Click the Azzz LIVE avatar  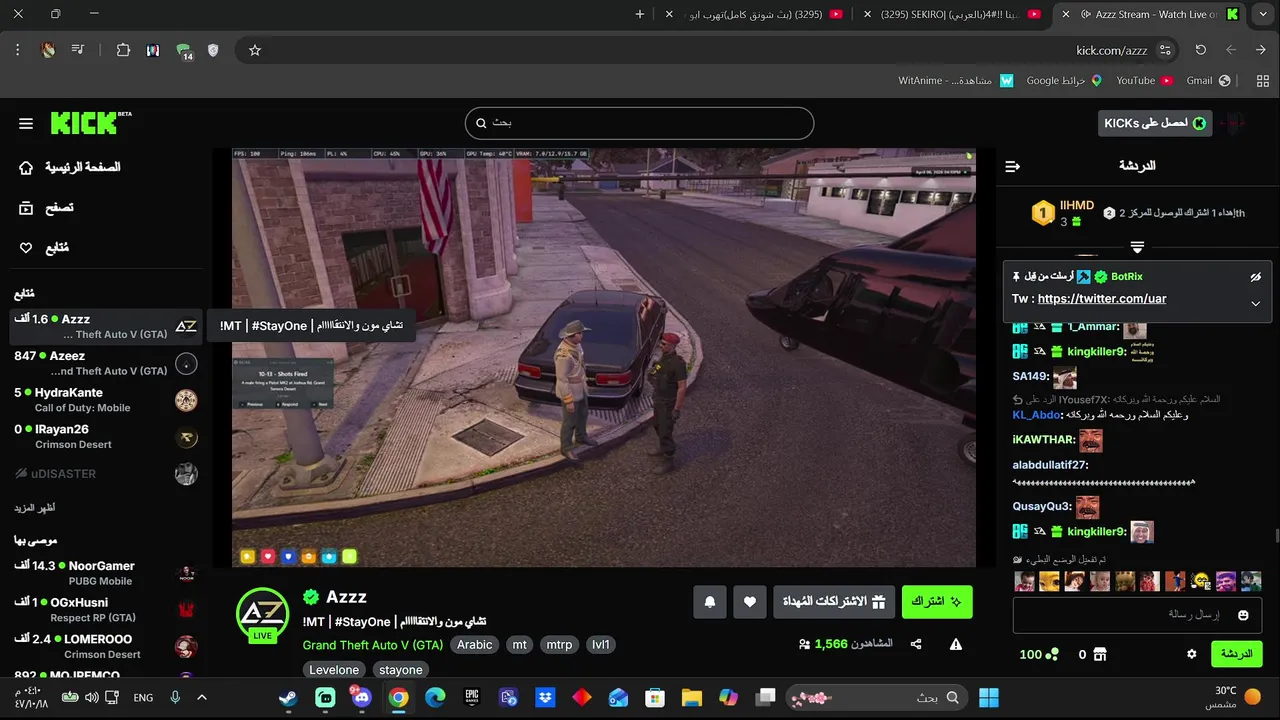(263, 614)
